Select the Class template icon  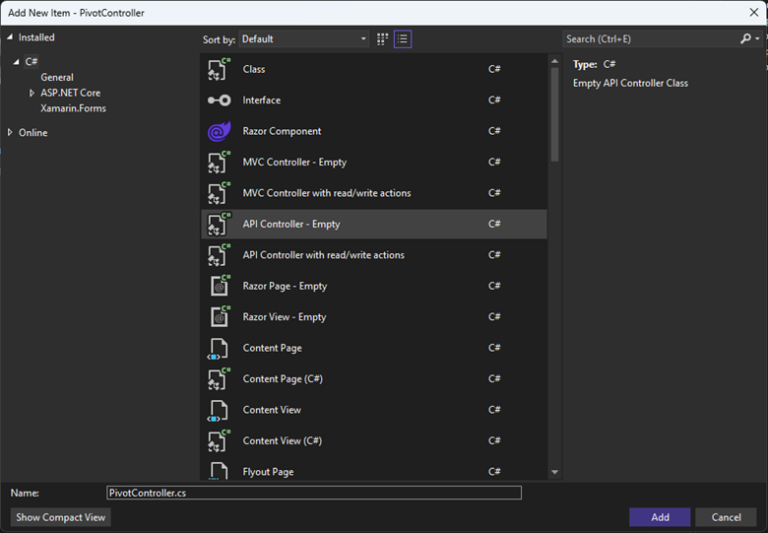coord(219,69)
